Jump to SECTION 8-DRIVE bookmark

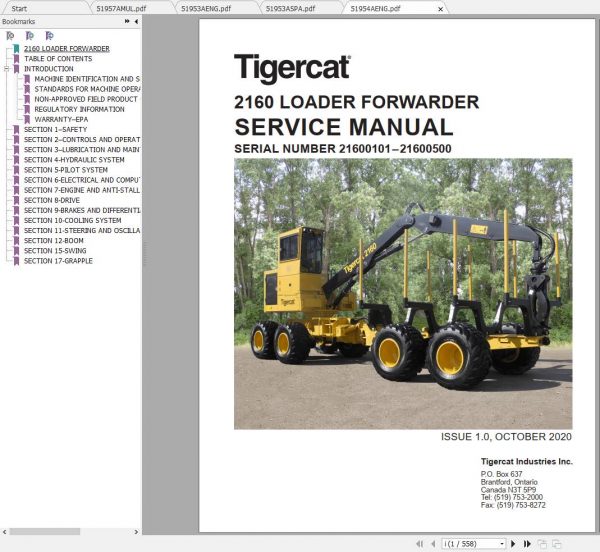[52, 200]
